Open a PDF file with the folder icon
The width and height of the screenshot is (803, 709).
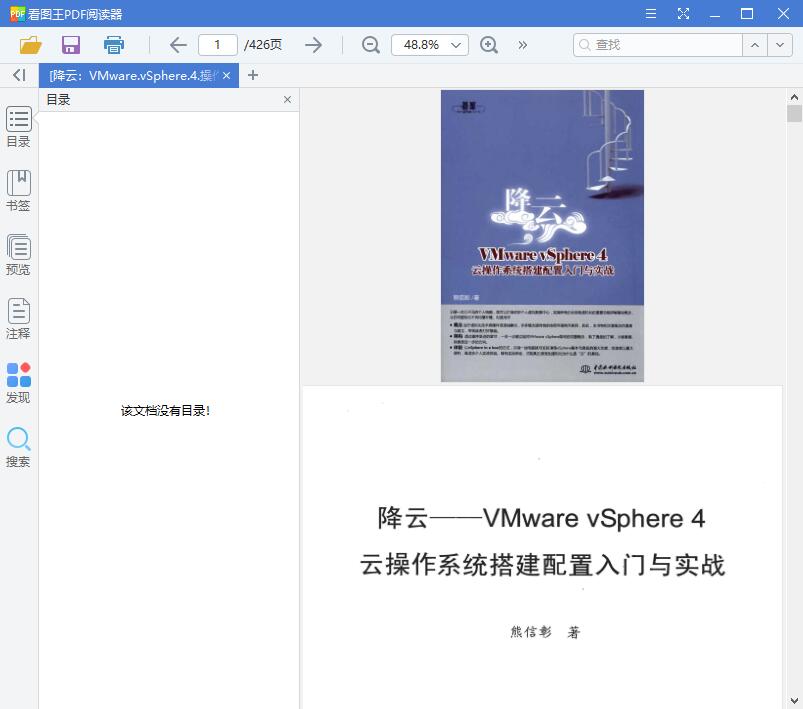[x=31, y=45]
